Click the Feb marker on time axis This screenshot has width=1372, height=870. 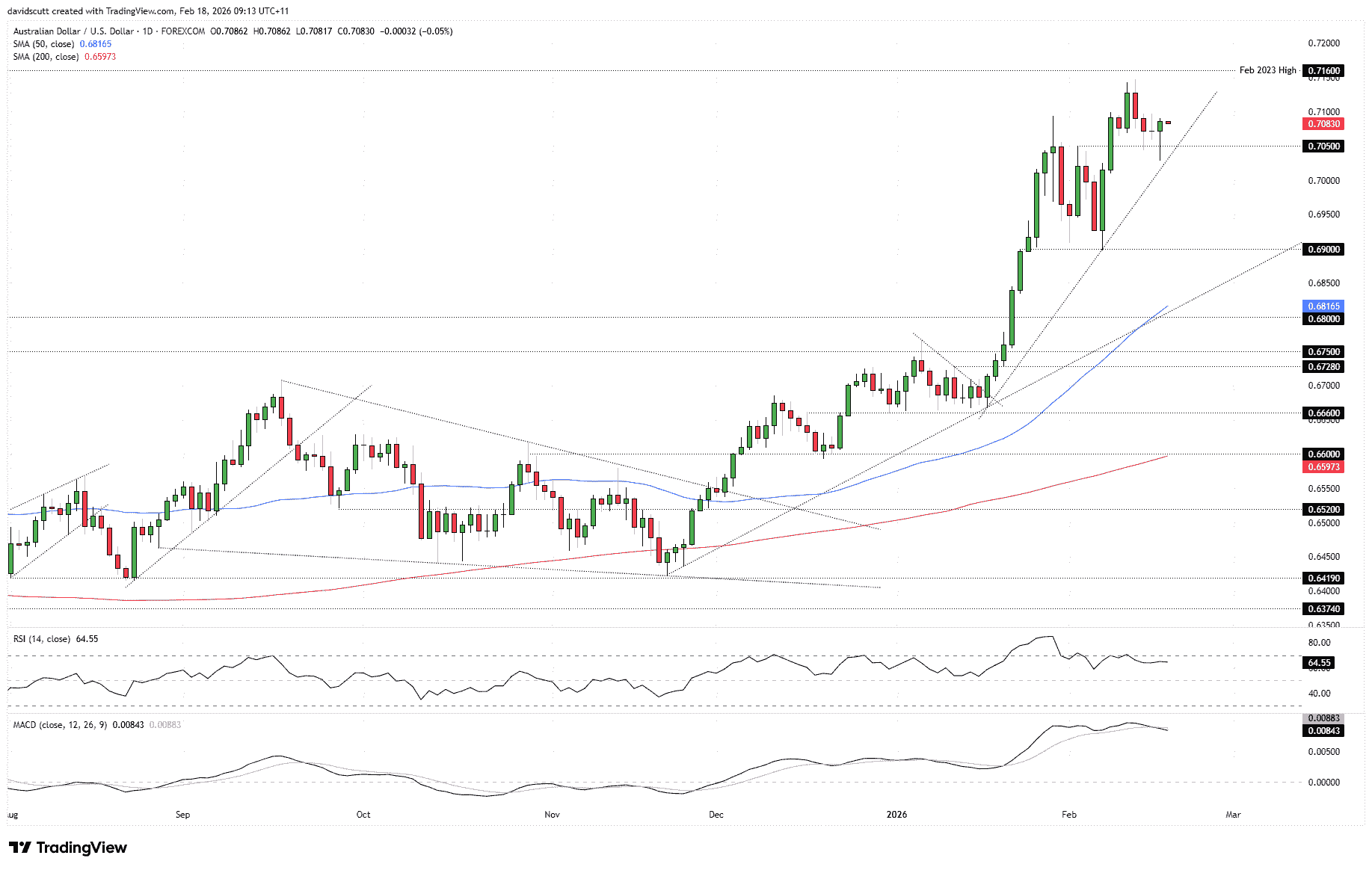(x=1069, y=815)
